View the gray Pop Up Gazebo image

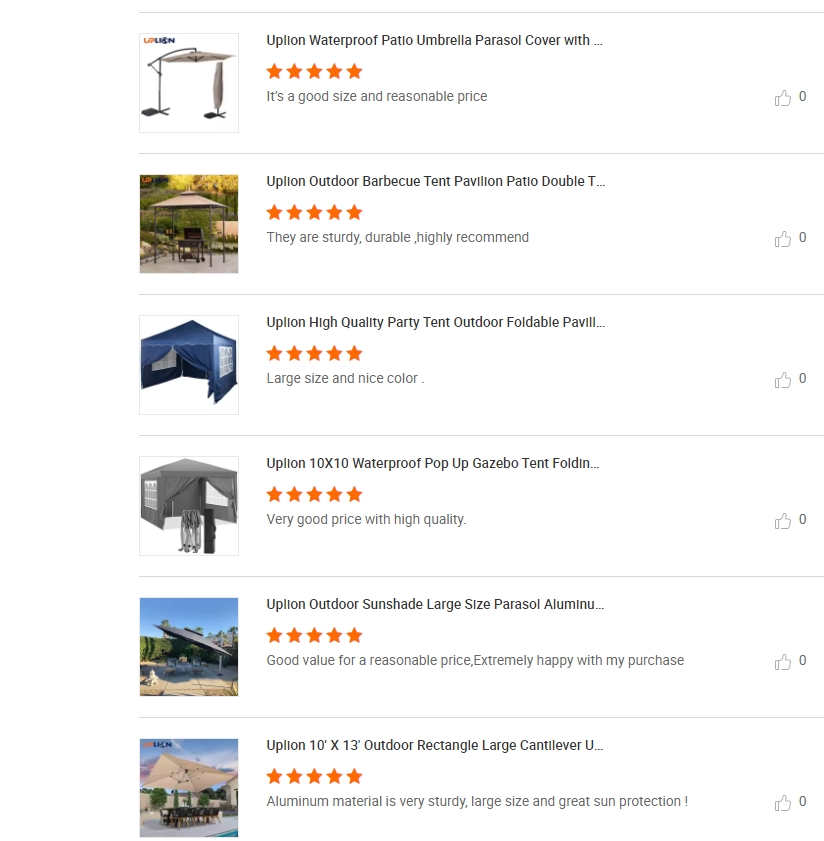pyautogui.click(x=189, y=506)
